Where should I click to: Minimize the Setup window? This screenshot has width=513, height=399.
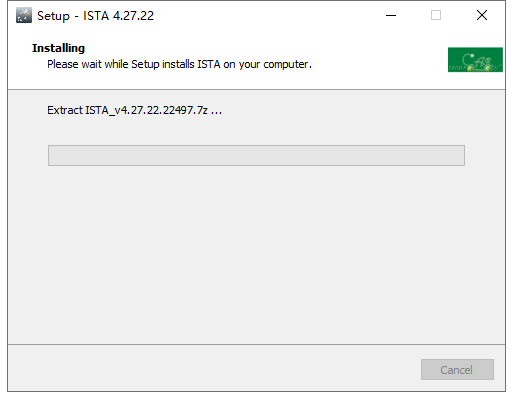(x=391, y=15)
